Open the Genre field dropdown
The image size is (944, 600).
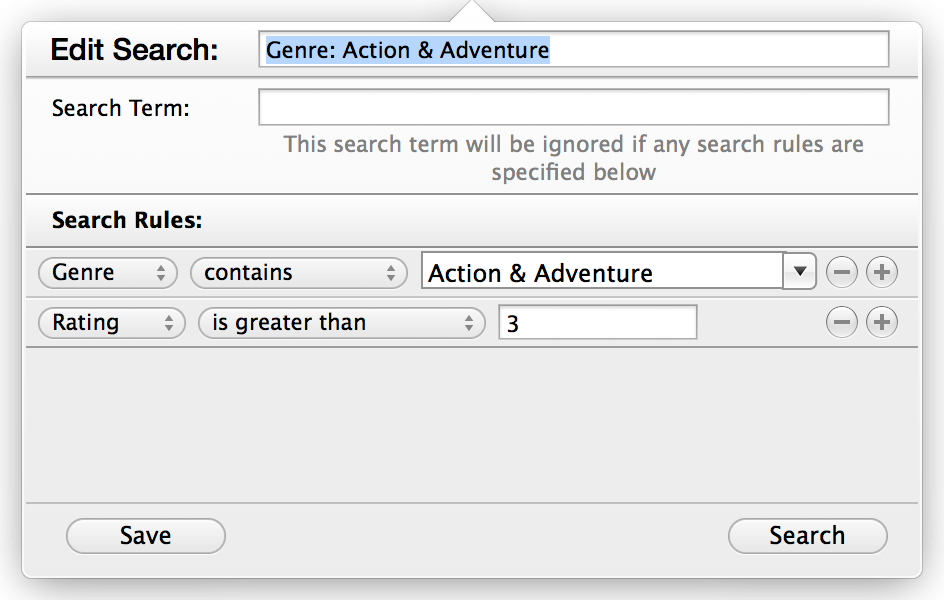click(x=107, y=272)
